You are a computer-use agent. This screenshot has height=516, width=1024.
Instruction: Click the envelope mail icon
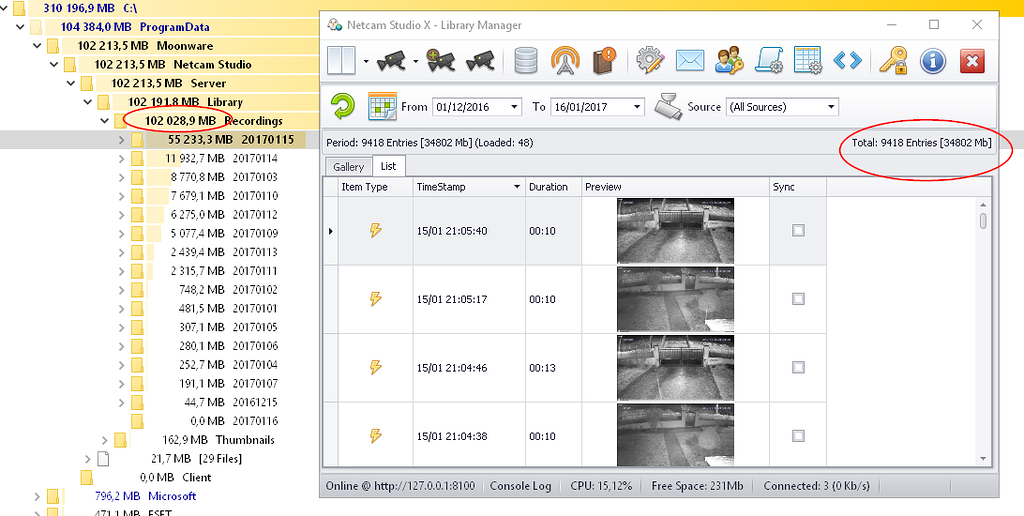690,61
